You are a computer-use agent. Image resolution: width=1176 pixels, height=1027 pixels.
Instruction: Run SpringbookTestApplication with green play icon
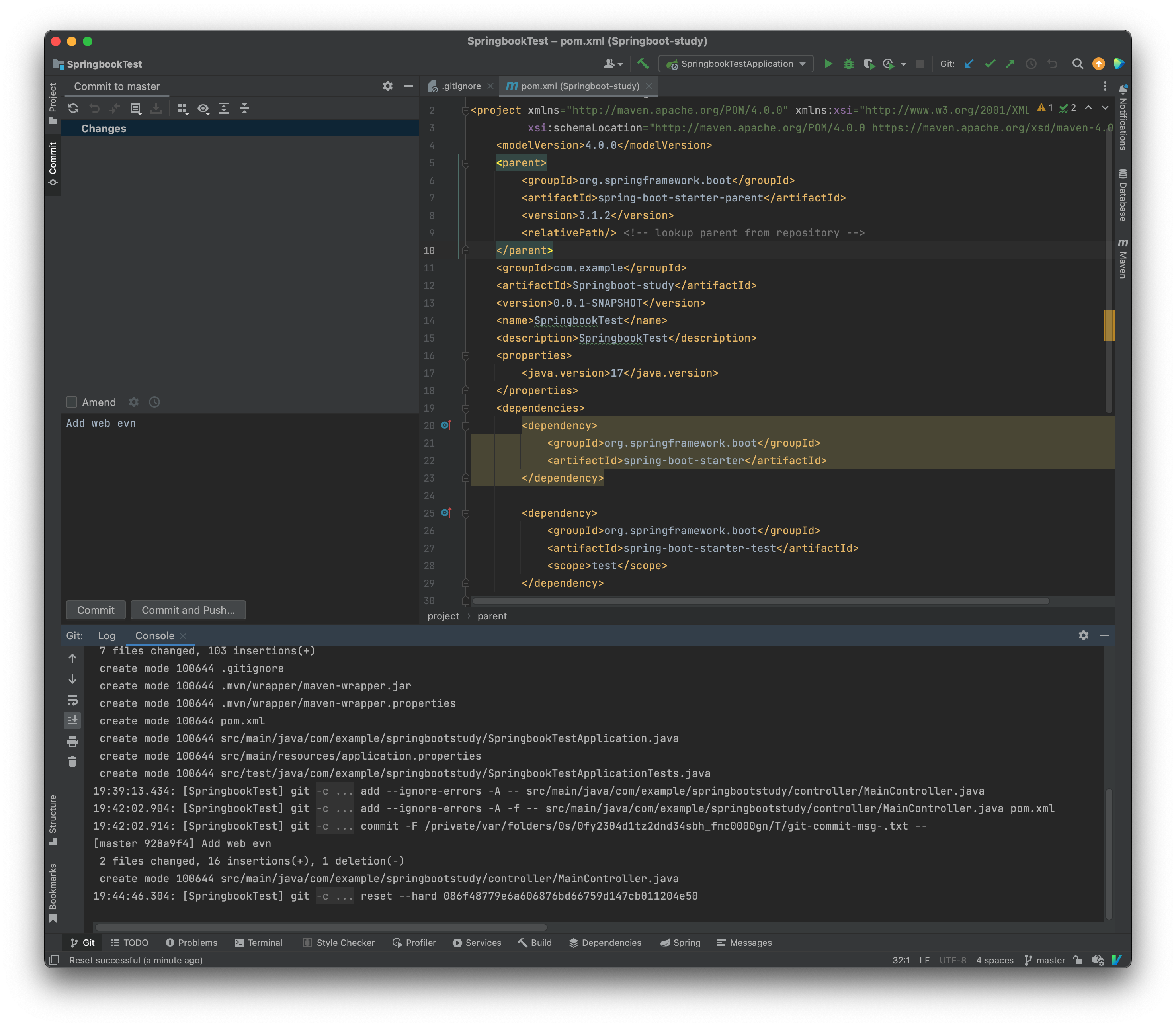[828, 64]
